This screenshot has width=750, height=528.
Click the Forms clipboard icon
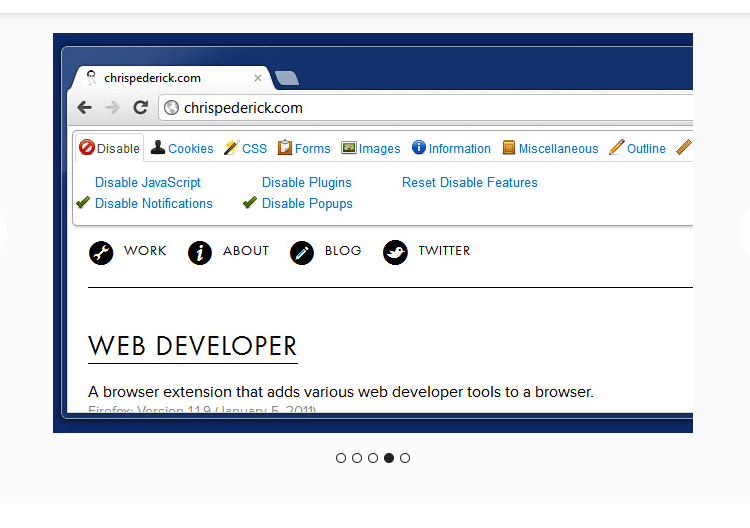(x=285, y=147)
